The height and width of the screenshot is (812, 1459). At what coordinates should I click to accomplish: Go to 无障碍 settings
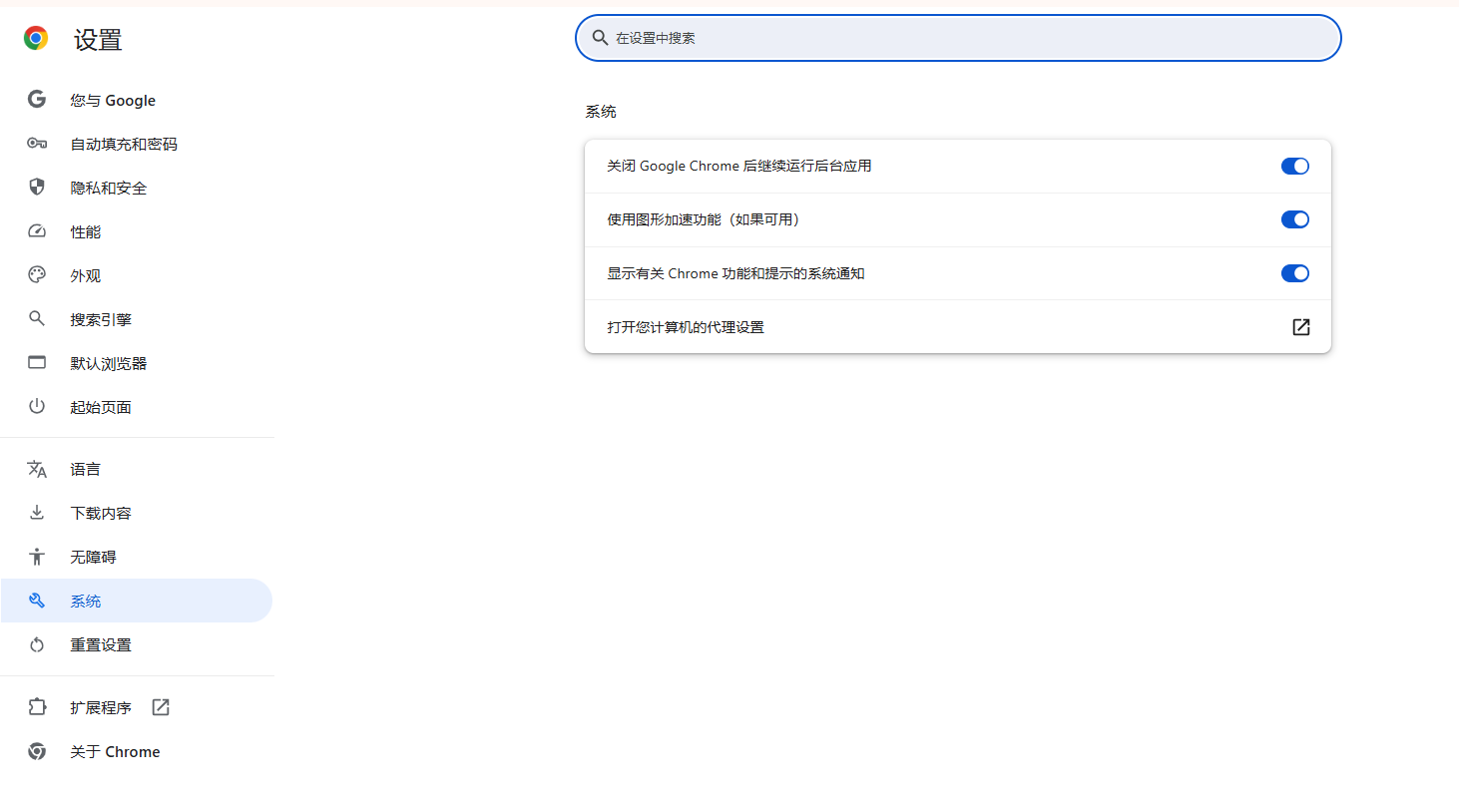coord(137,557)
